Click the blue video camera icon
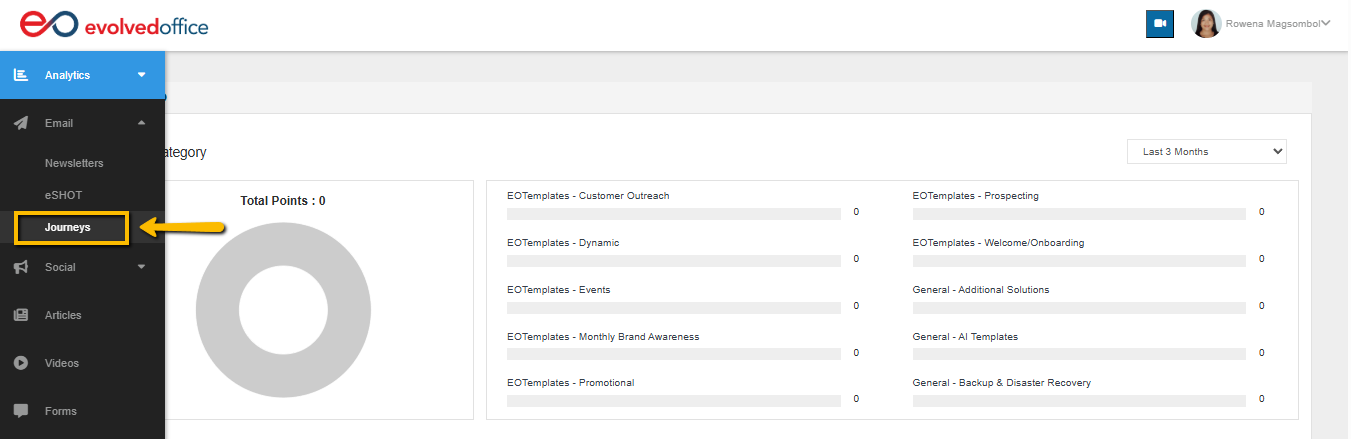The height and width of the screenshot is (439, 1351). (1159, 24)
